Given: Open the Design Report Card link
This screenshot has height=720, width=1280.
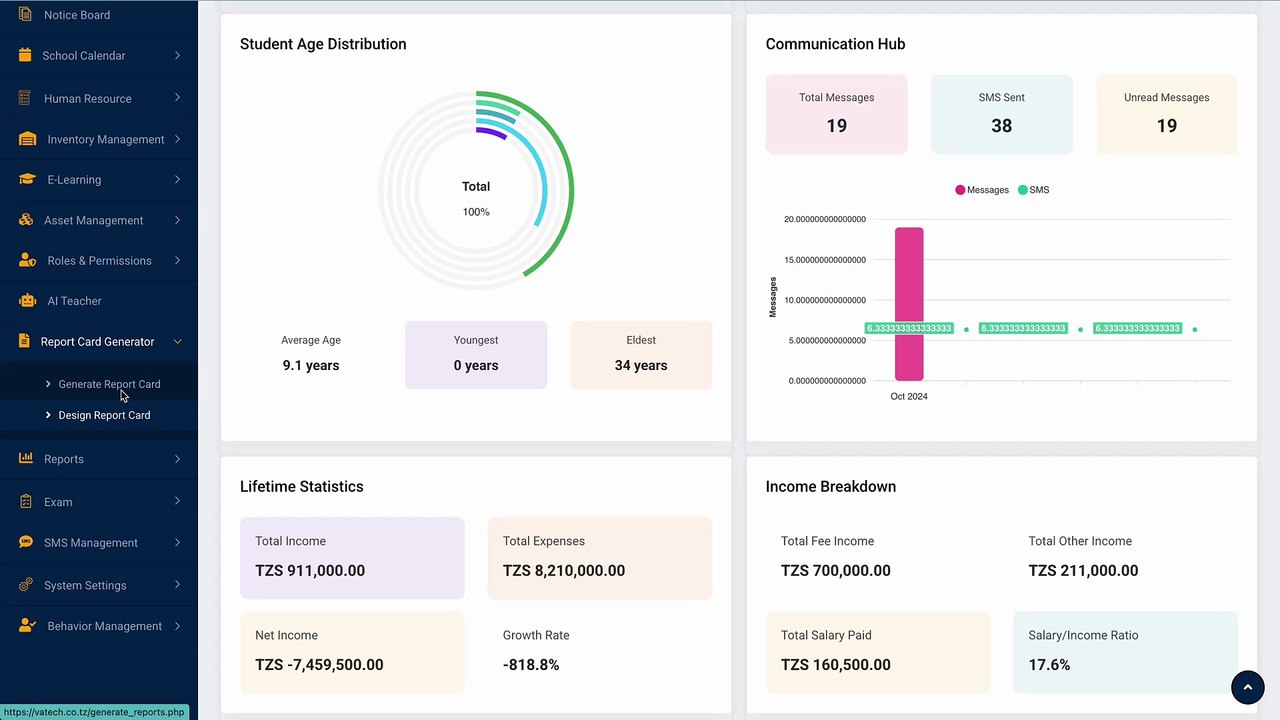Looking at the screenshot, I should (104, 415).
